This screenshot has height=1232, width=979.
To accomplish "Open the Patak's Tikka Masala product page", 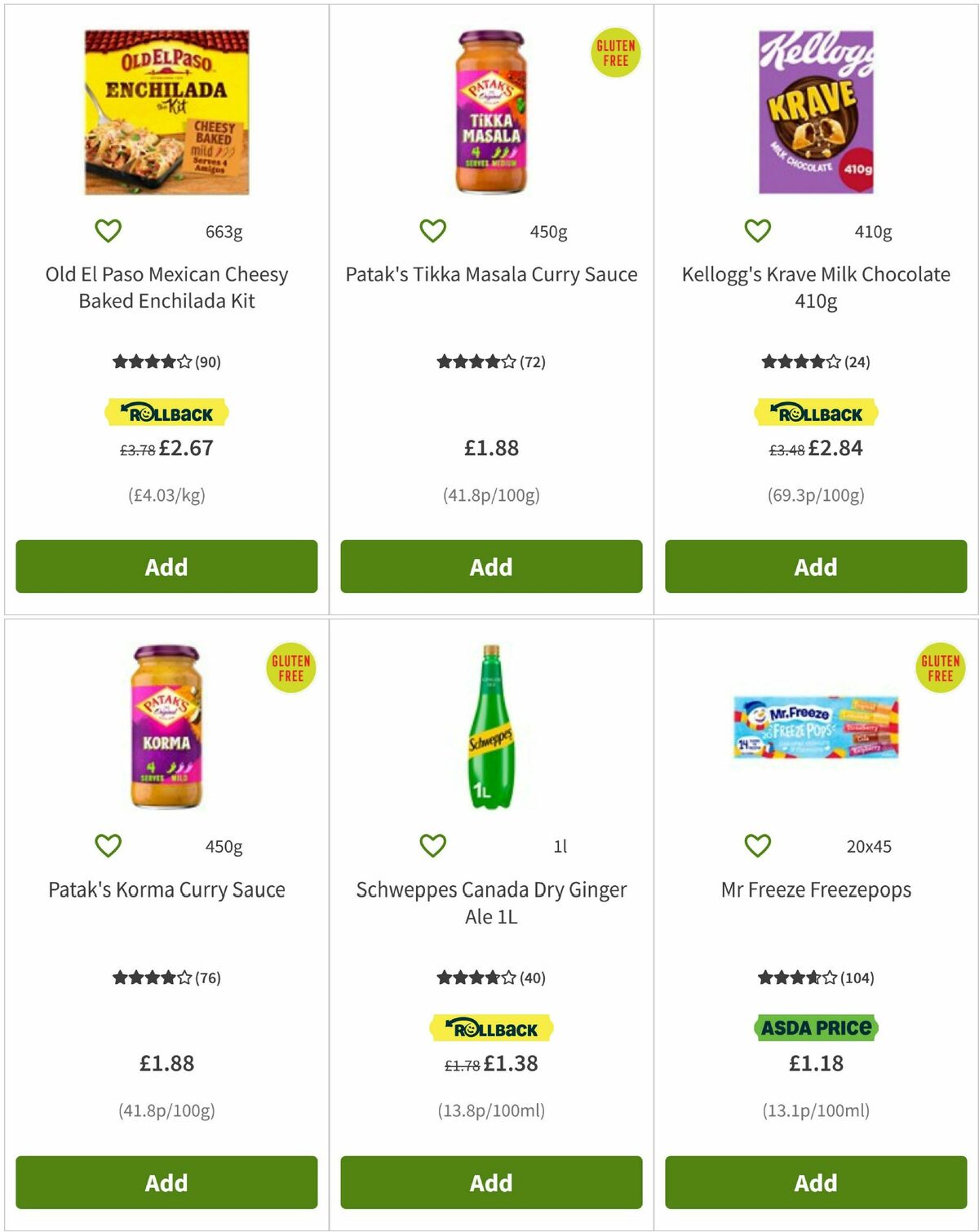I will [489, 275].
